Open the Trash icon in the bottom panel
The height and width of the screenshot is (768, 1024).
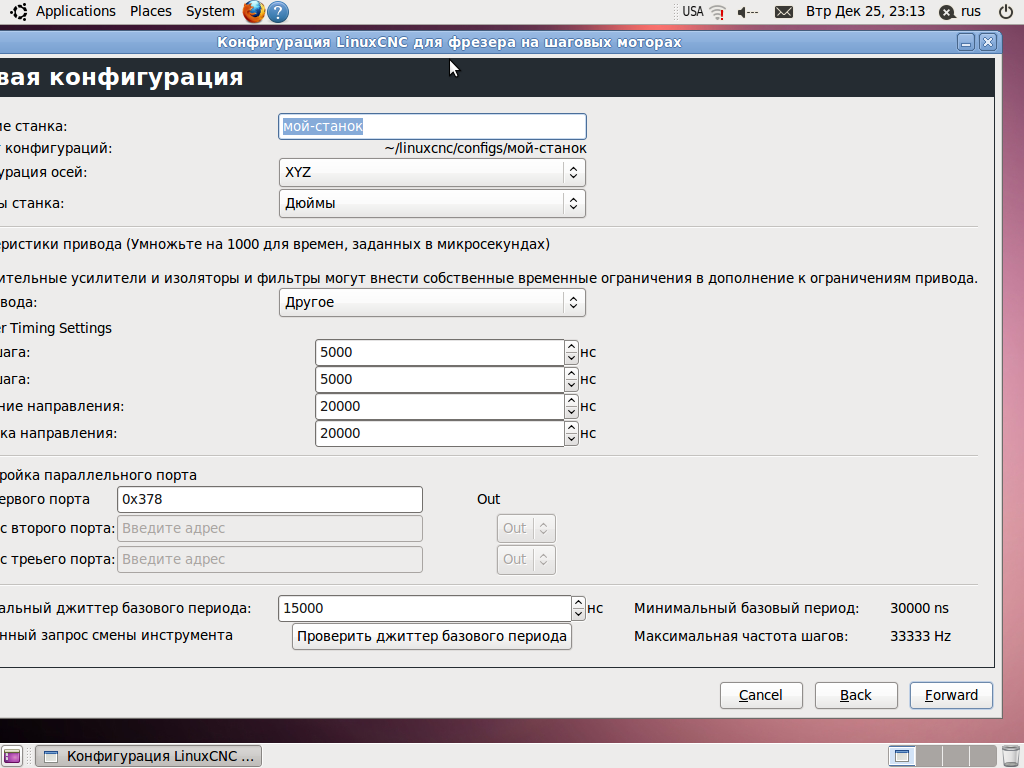[1011, 756]
